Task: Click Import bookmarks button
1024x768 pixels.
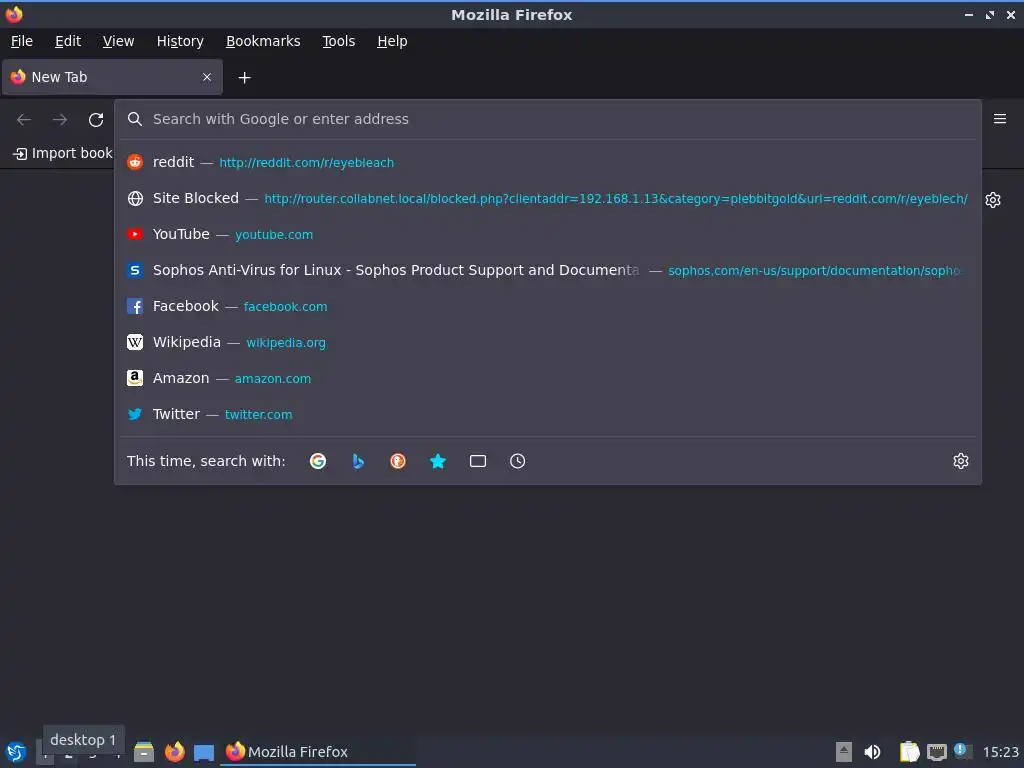Action: pyautogui.click(x=63, y=153)
